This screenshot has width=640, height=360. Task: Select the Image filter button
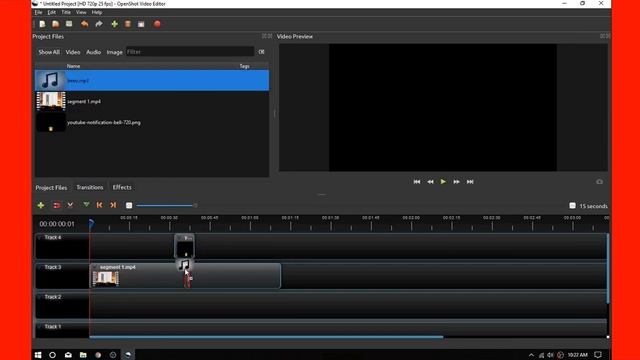[114, 52]
